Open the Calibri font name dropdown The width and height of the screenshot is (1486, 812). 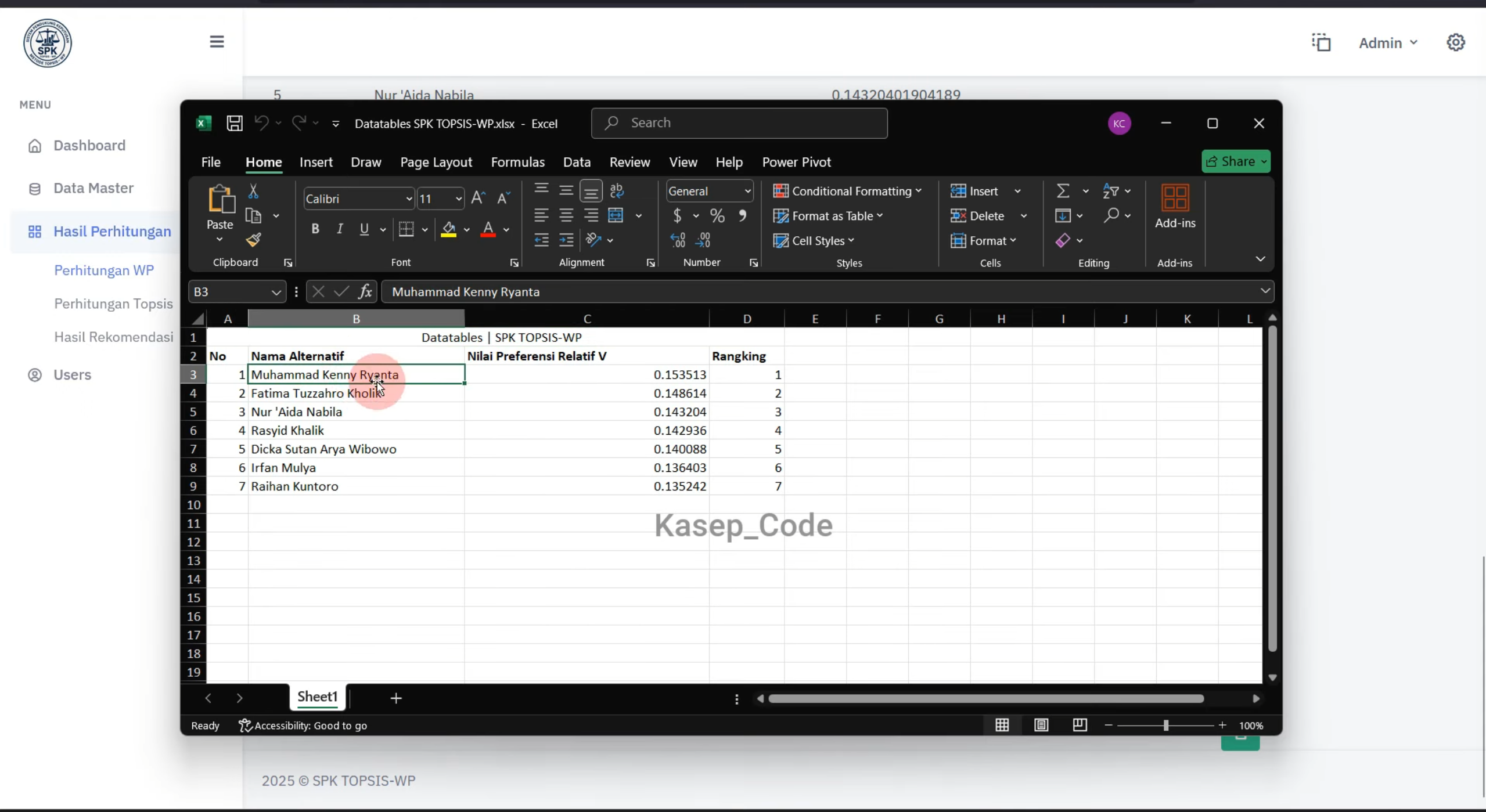click(x=409, y=199)
